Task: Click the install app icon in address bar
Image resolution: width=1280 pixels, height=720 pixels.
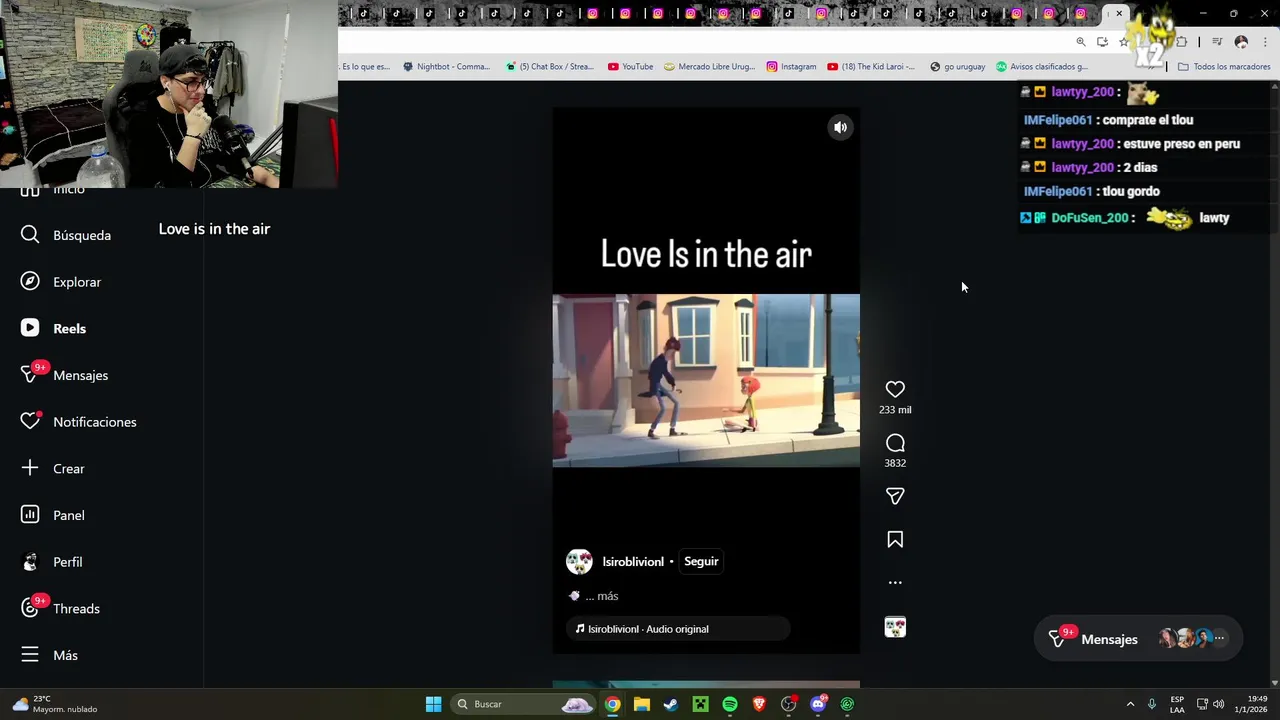Action: 1102,42
